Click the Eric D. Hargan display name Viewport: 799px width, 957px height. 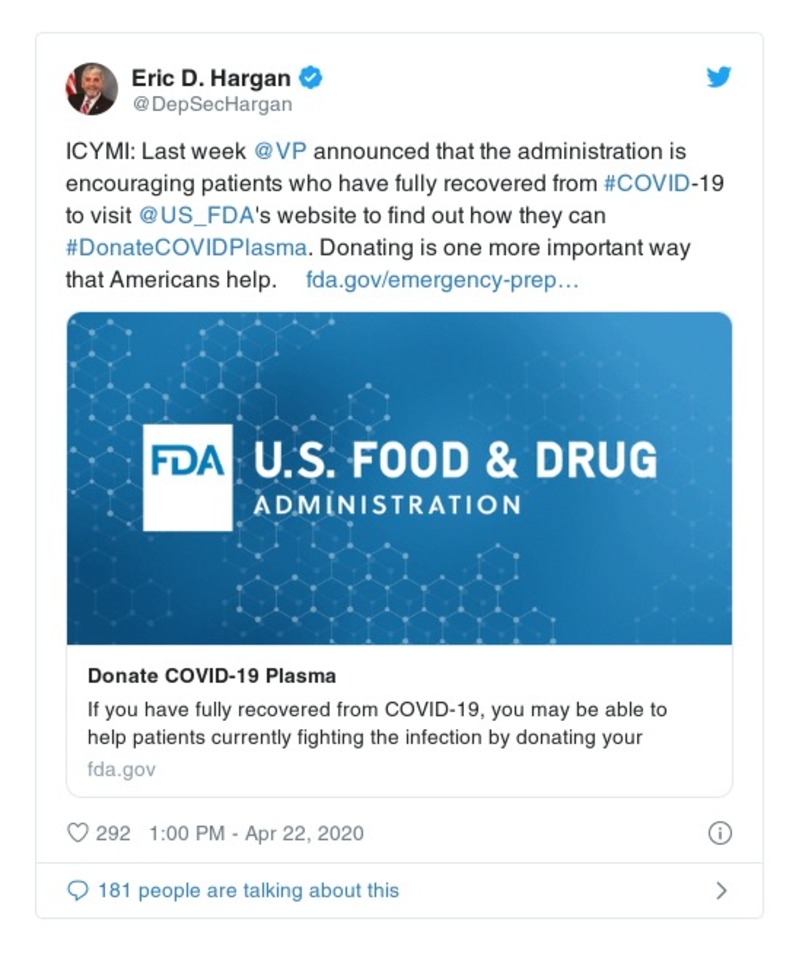(x=211, y=77)
